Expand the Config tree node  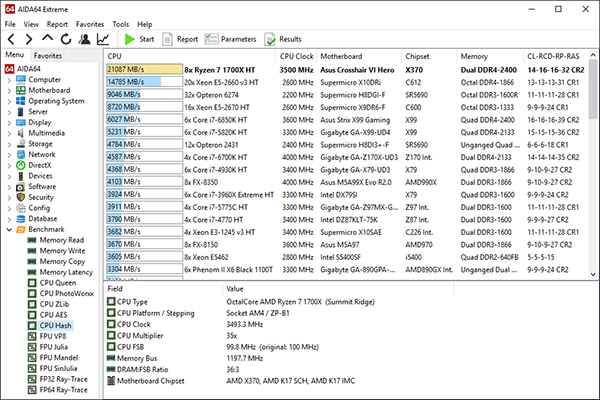click(9, 209)
